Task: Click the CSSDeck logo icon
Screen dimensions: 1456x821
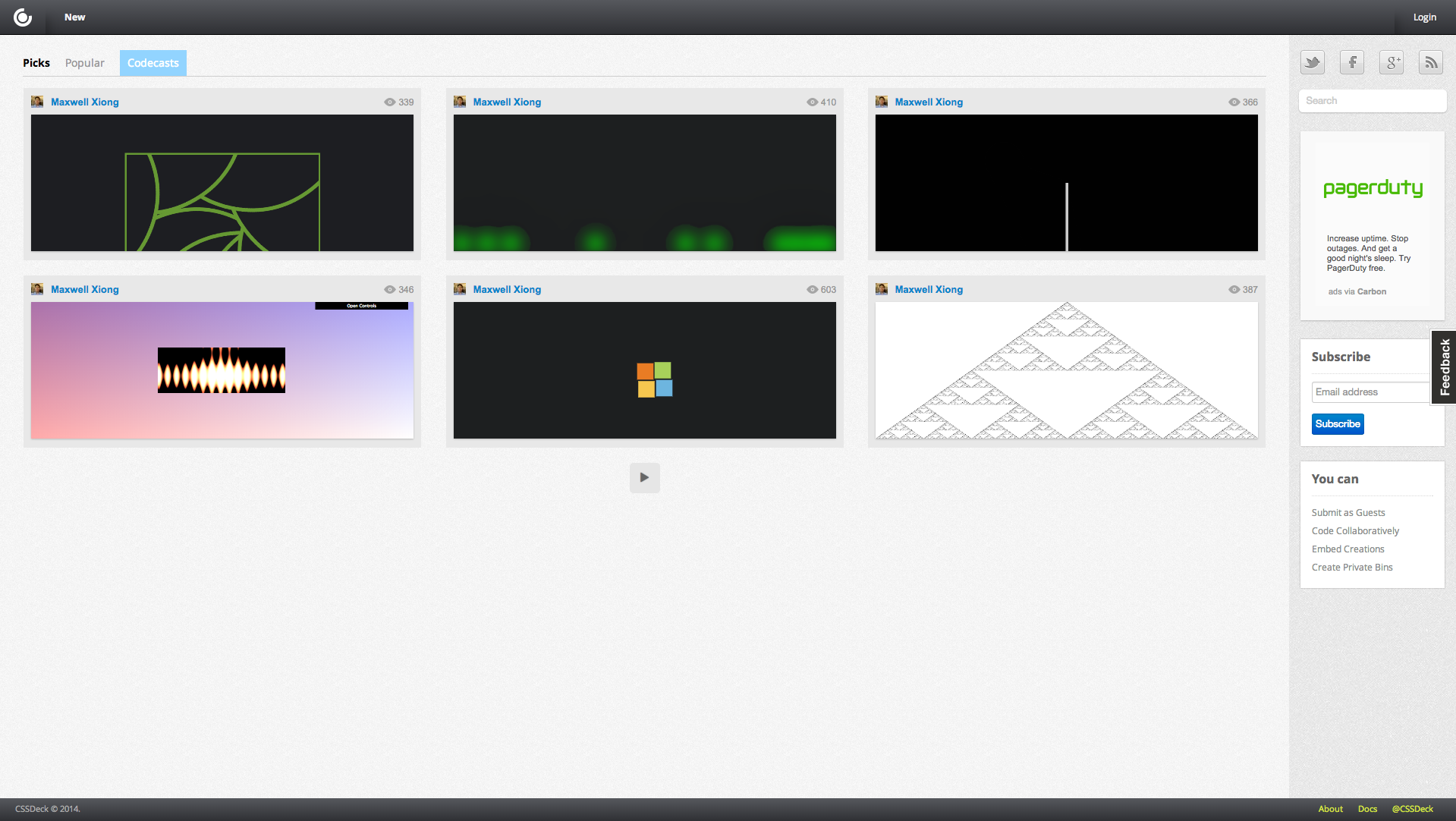Action: (23, 17)
